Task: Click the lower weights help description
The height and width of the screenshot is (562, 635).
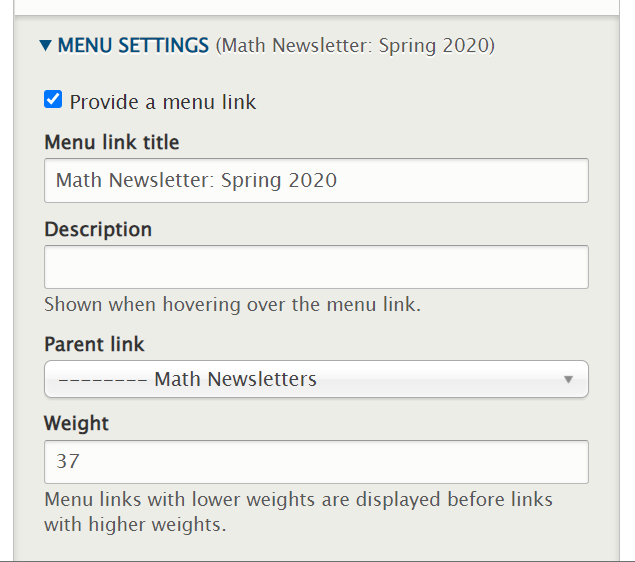Action: tap(298, 511)
